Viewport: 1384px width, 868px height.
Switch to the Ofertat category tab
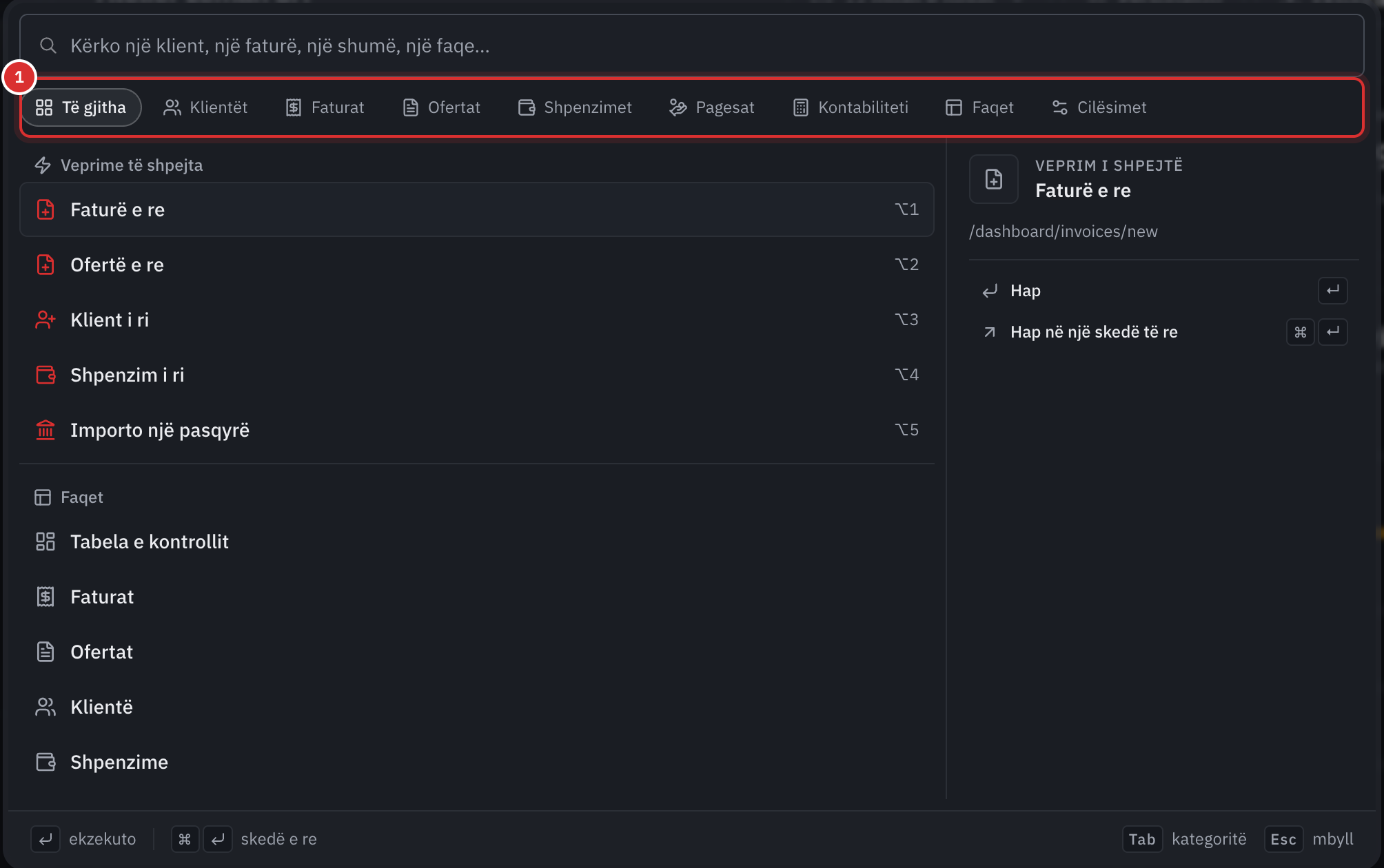coord(441,107)
